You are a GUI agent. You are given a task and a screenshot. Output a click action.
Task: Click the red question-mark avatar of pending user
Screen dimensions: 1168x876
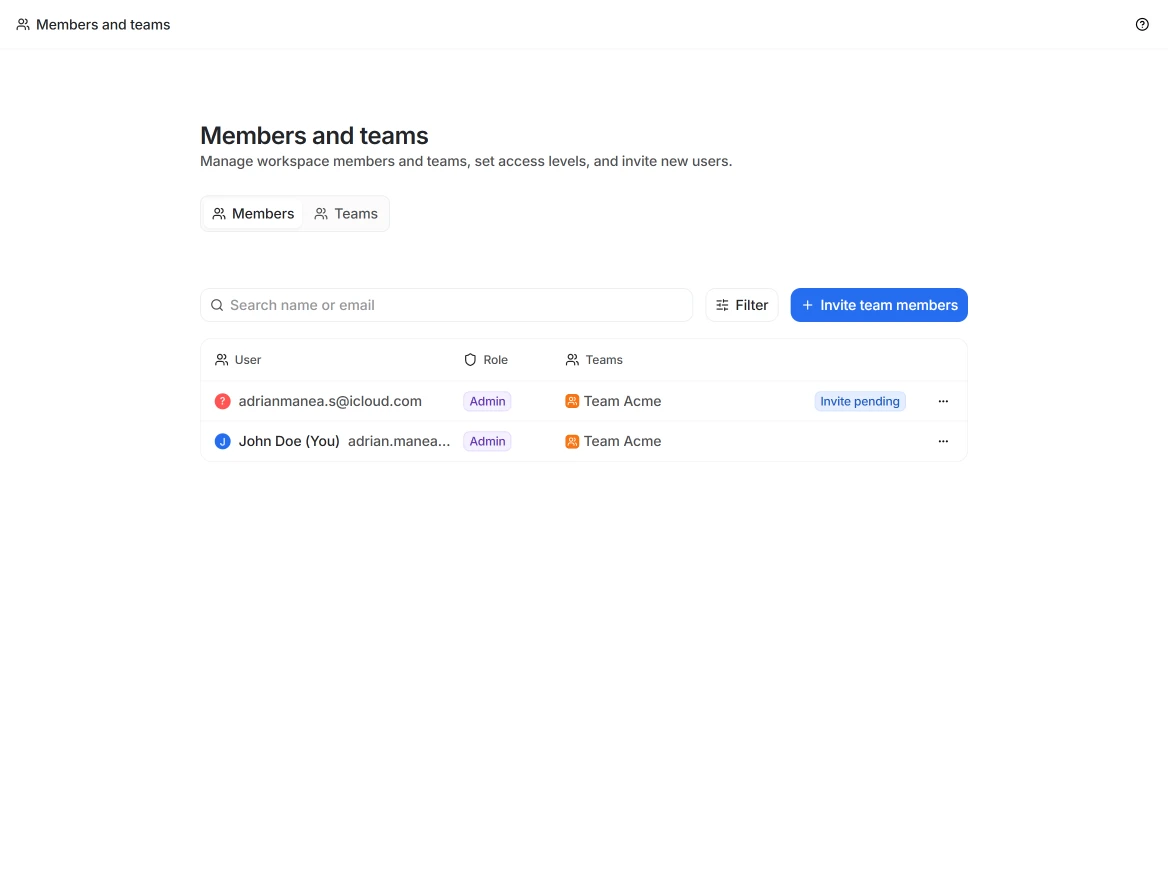pos(222,401)
